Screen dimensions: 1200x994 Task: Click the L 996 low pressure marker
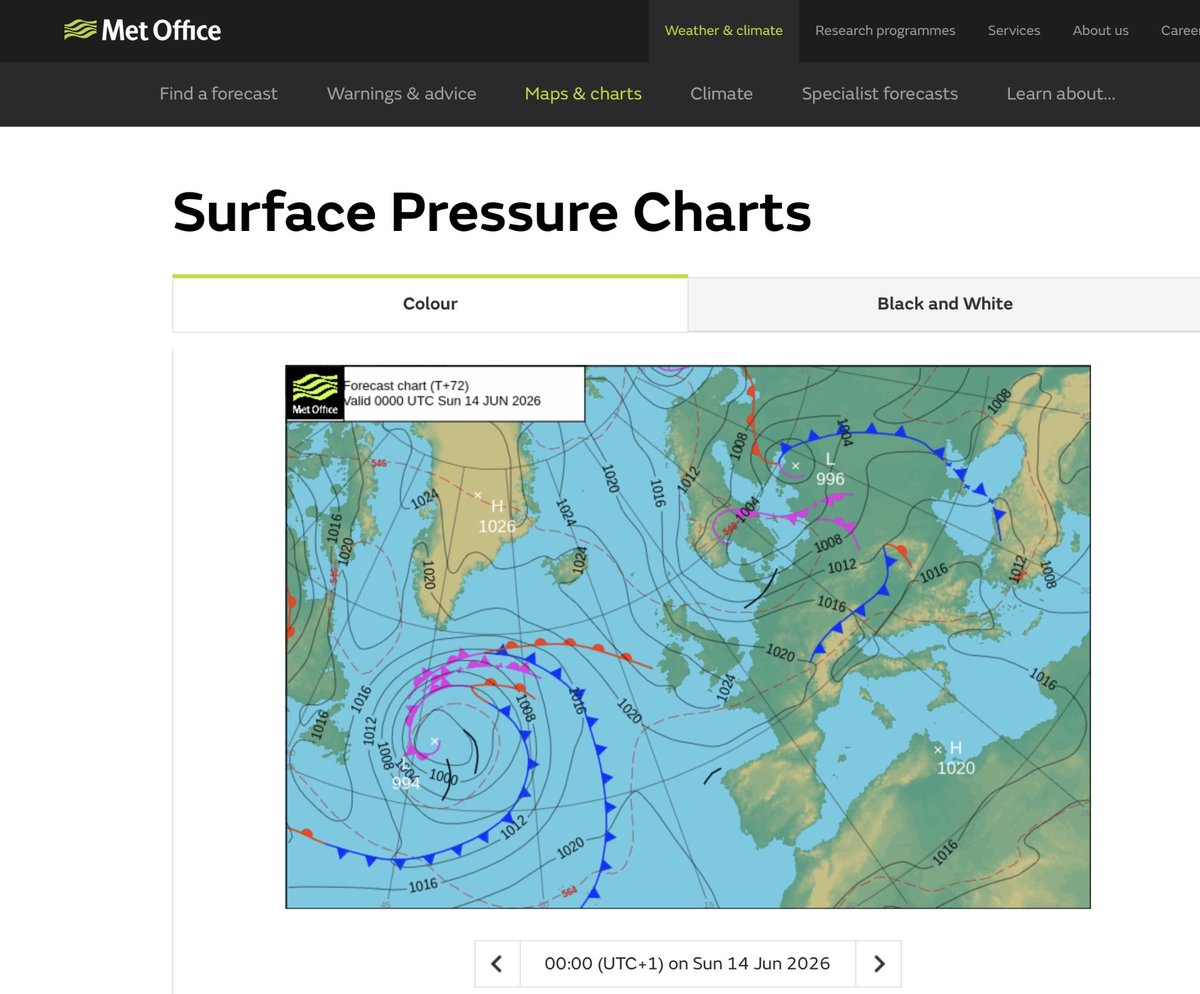click(x=830, y=469)
